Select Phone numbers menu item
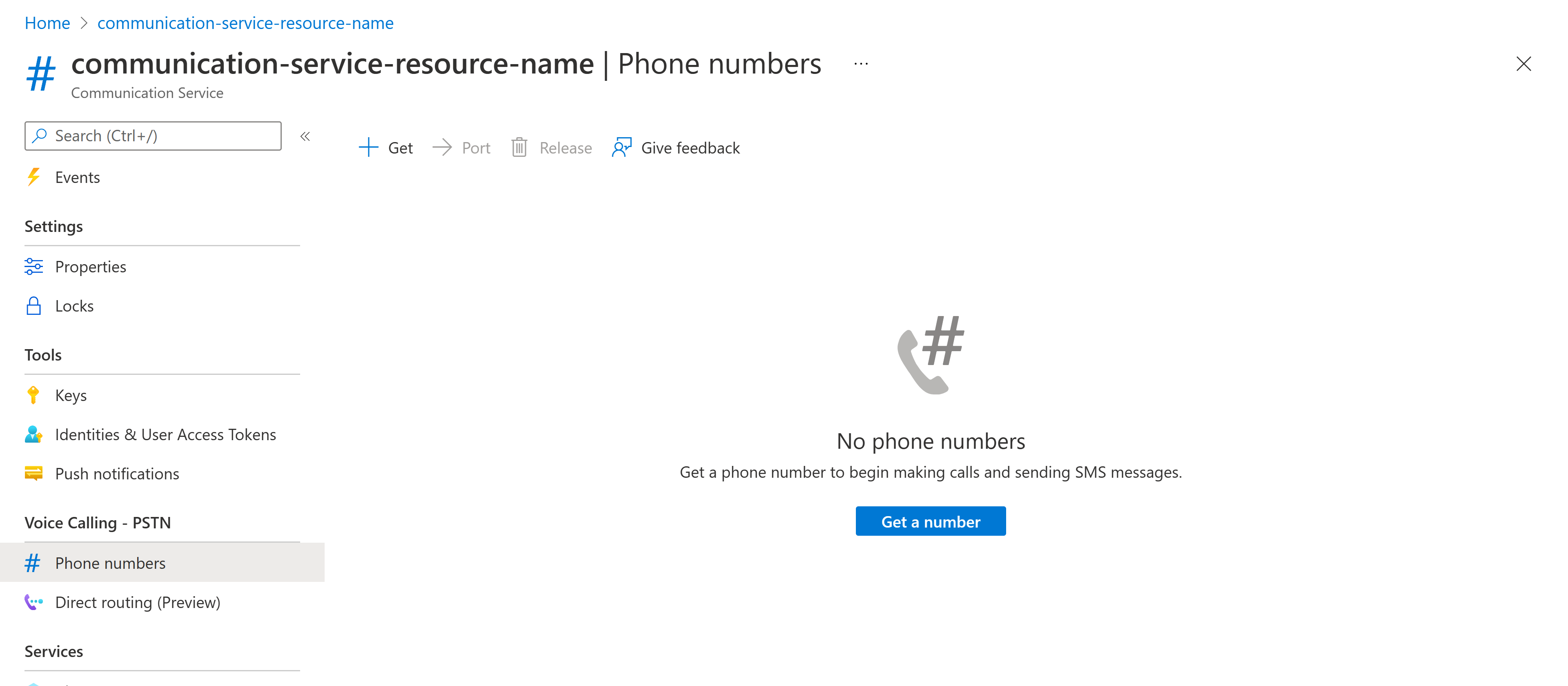This screenshot has width=1568, height=686. [x=110, y=562]
